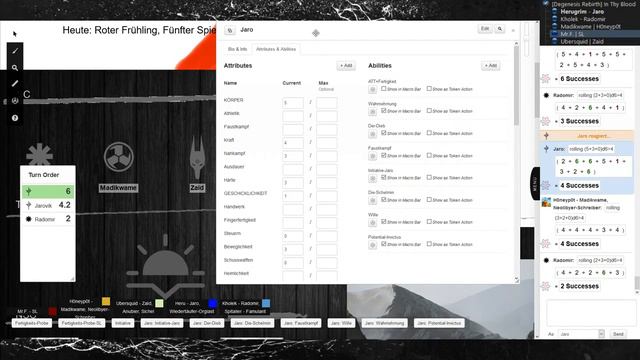Select Ubersquid | Zaid in the player list
Image resolution: width=640 pixels, height=360 pixels.
pos(582,41)
